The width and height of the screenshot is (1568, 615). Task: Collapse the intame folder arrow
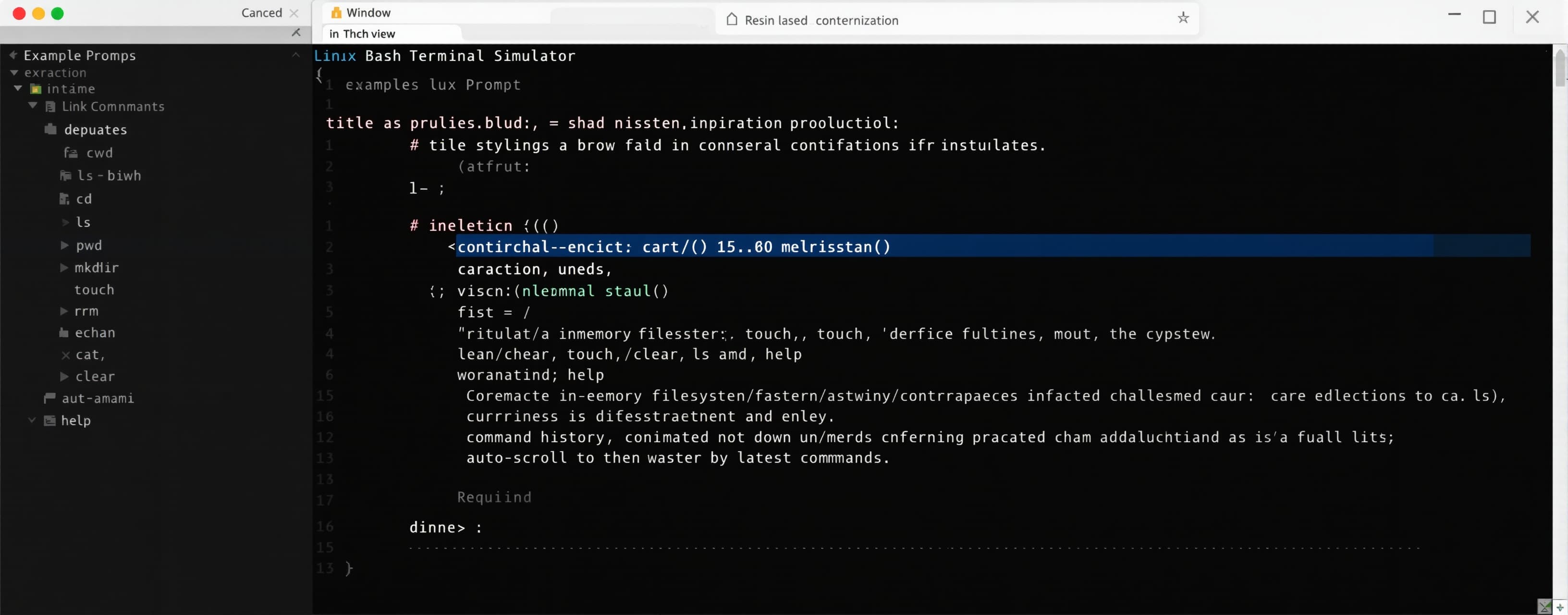click(x=18, y=88)
